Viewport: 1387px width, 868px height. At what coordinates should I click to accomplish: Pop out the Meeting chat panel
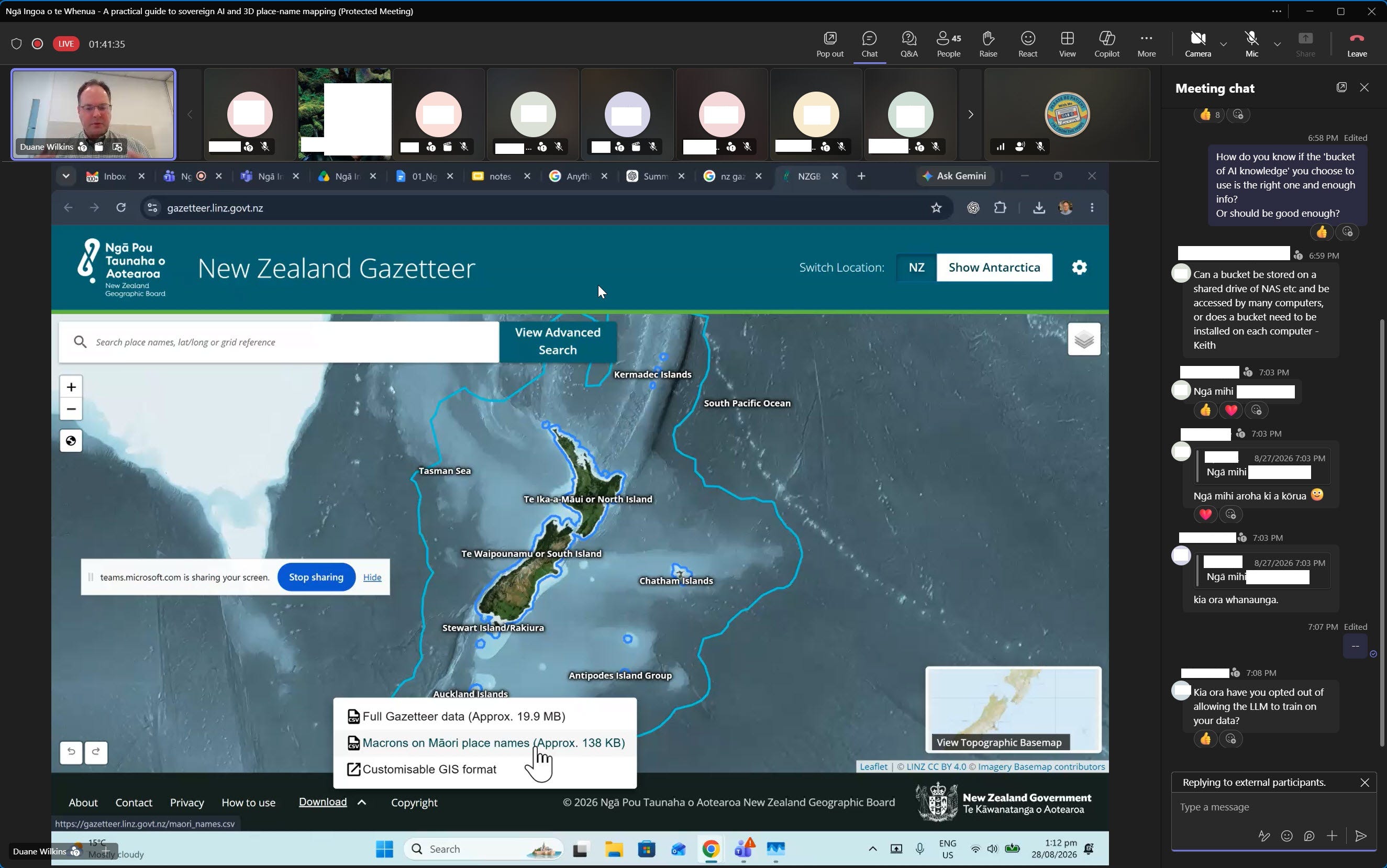[x=1341, y=87]
